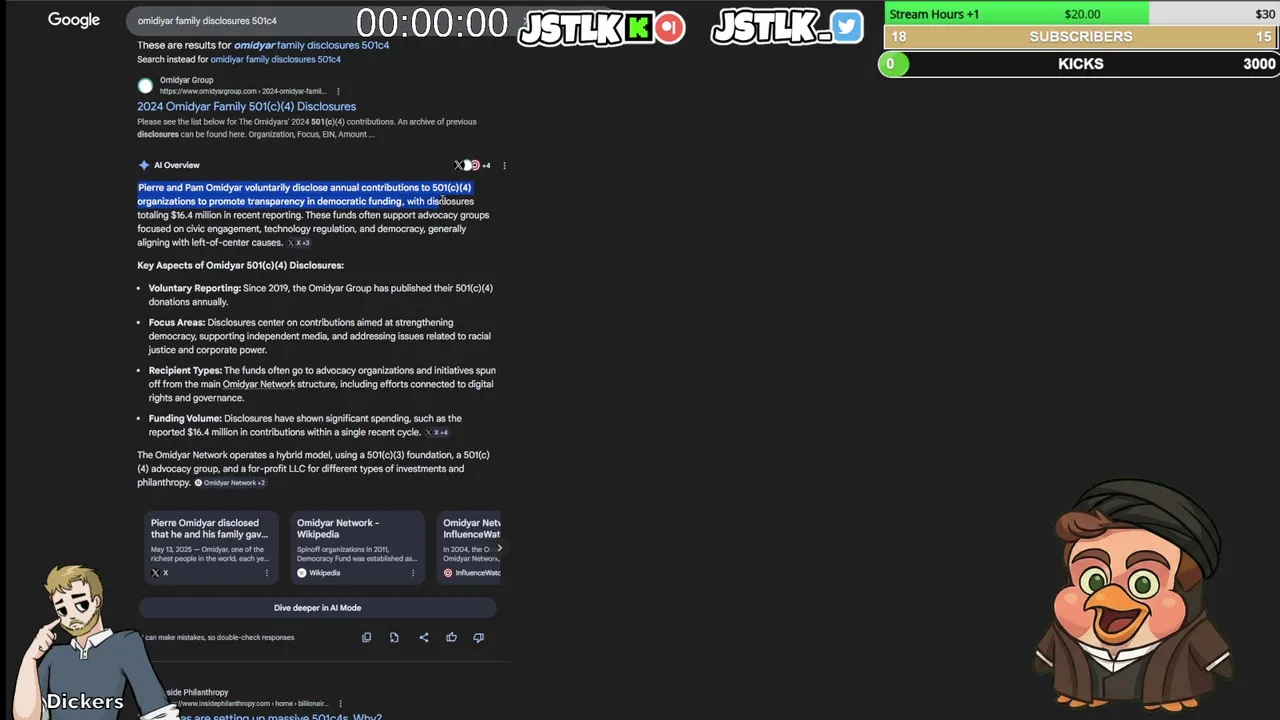1280x720 pixels.
Task: Open 'Pierre Omidyar disclosed' source card
Action: point(210,547)
